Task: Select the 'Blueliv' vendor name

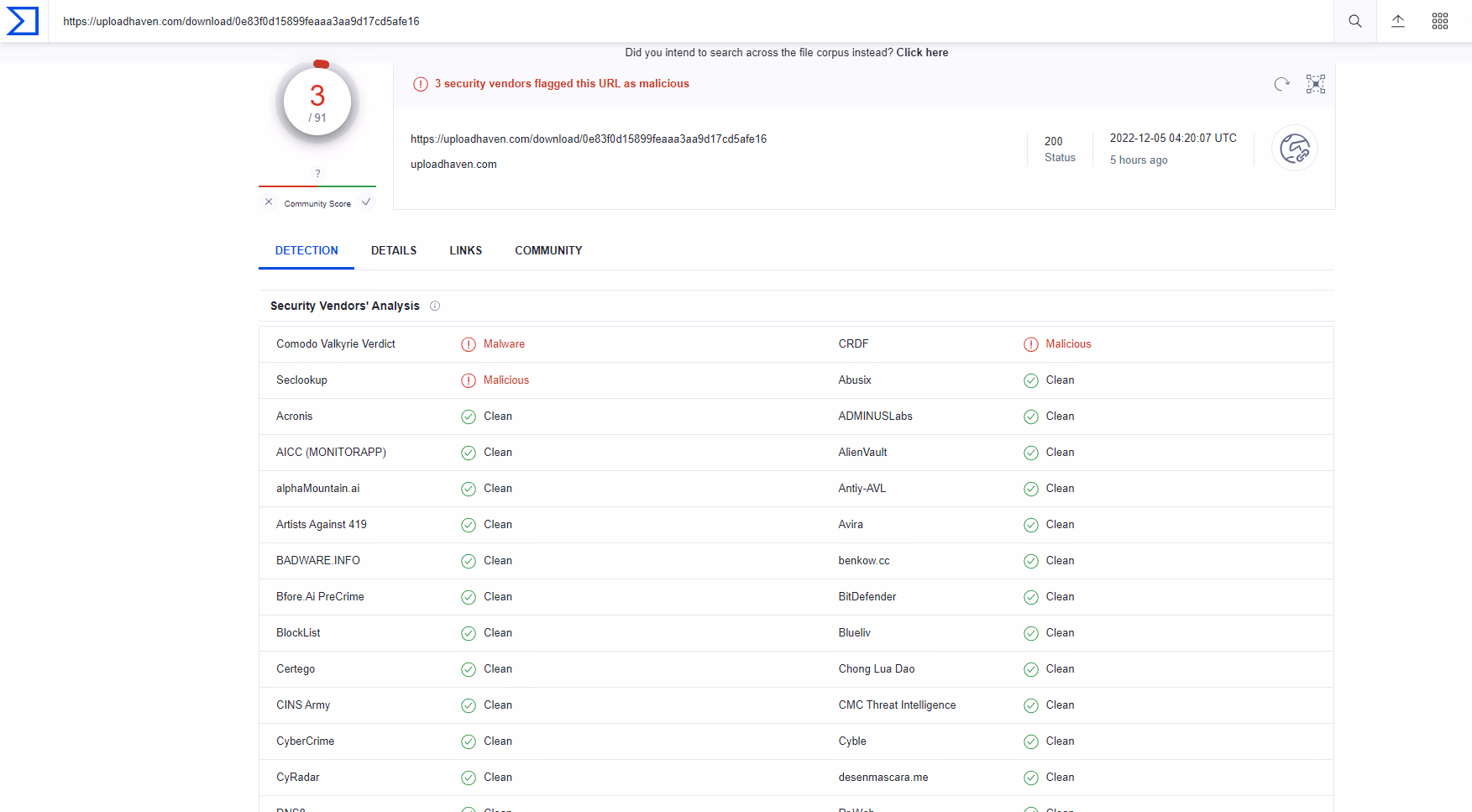Action: (x=854, y=633)
